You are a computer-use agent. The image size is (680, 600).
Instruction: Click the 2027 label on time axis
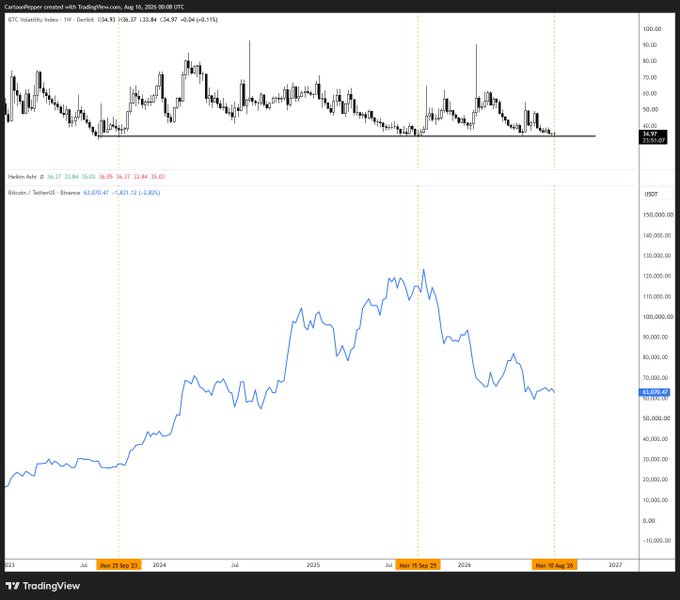pyautogui.click(x=615, y=565)
